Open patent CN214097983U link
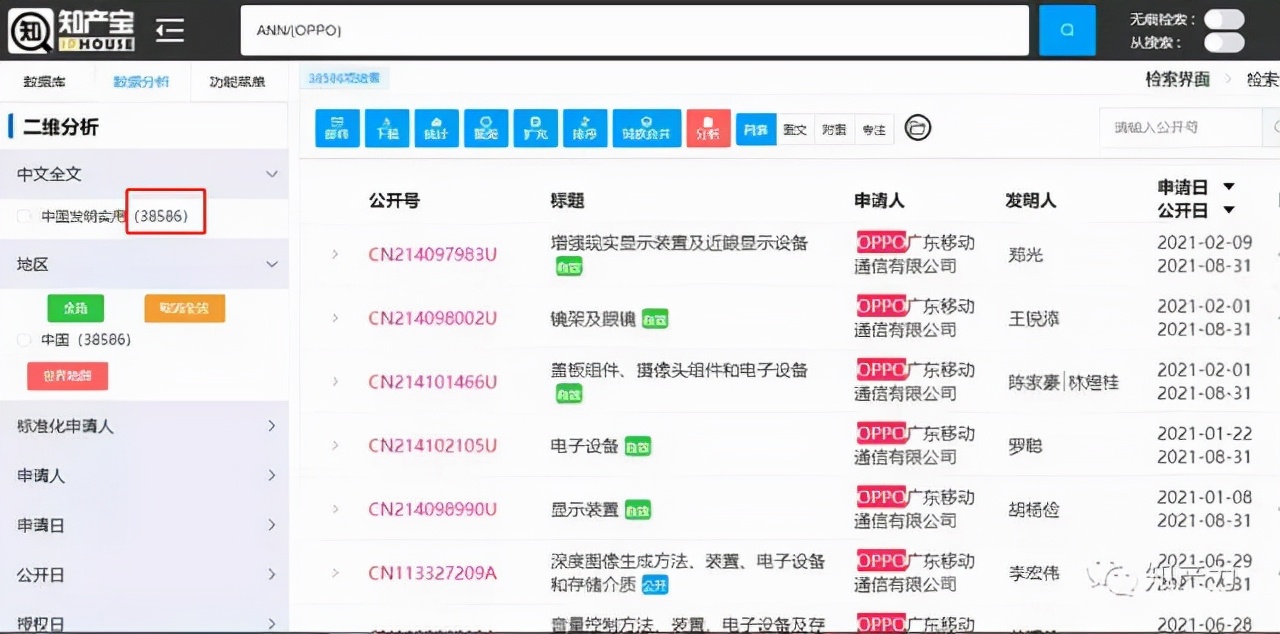The width and height of the screenshot is (1280, 634). (x=432, y=254)
